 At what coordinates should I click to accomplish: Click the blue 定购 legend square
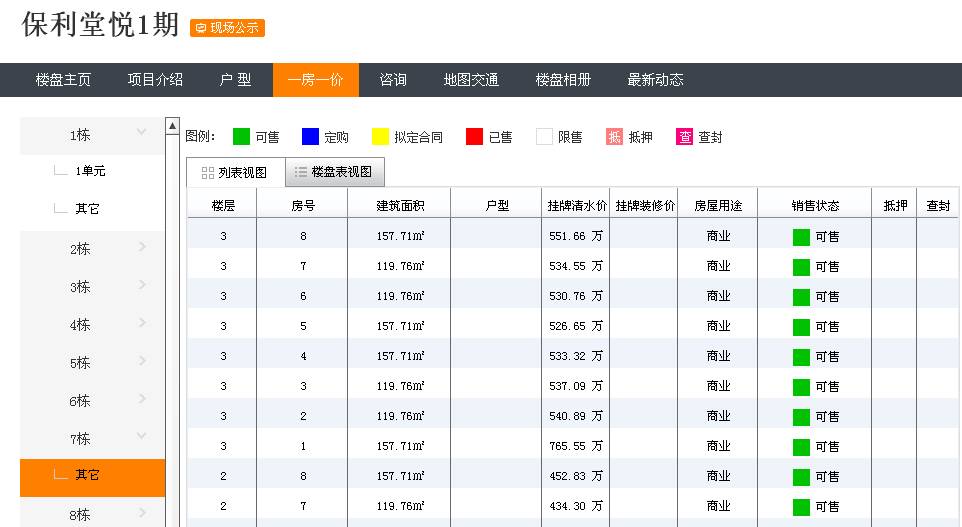pyautogui.click(x=310, y=137)
